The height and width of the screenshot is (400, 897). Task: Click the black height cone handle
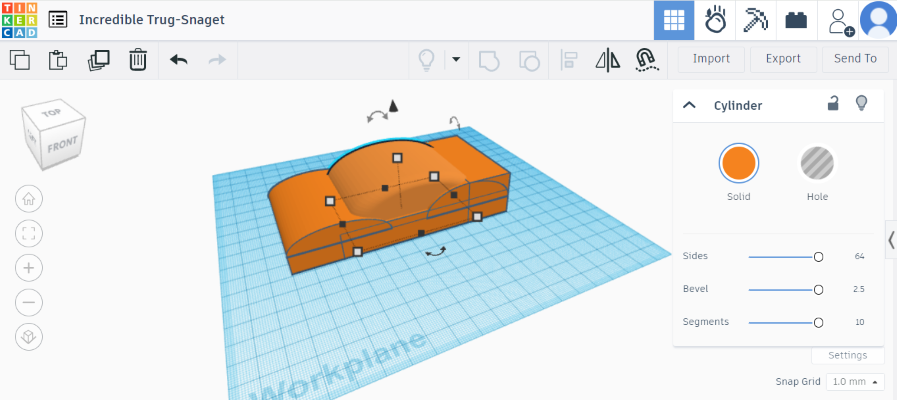(x=393, y=105)
